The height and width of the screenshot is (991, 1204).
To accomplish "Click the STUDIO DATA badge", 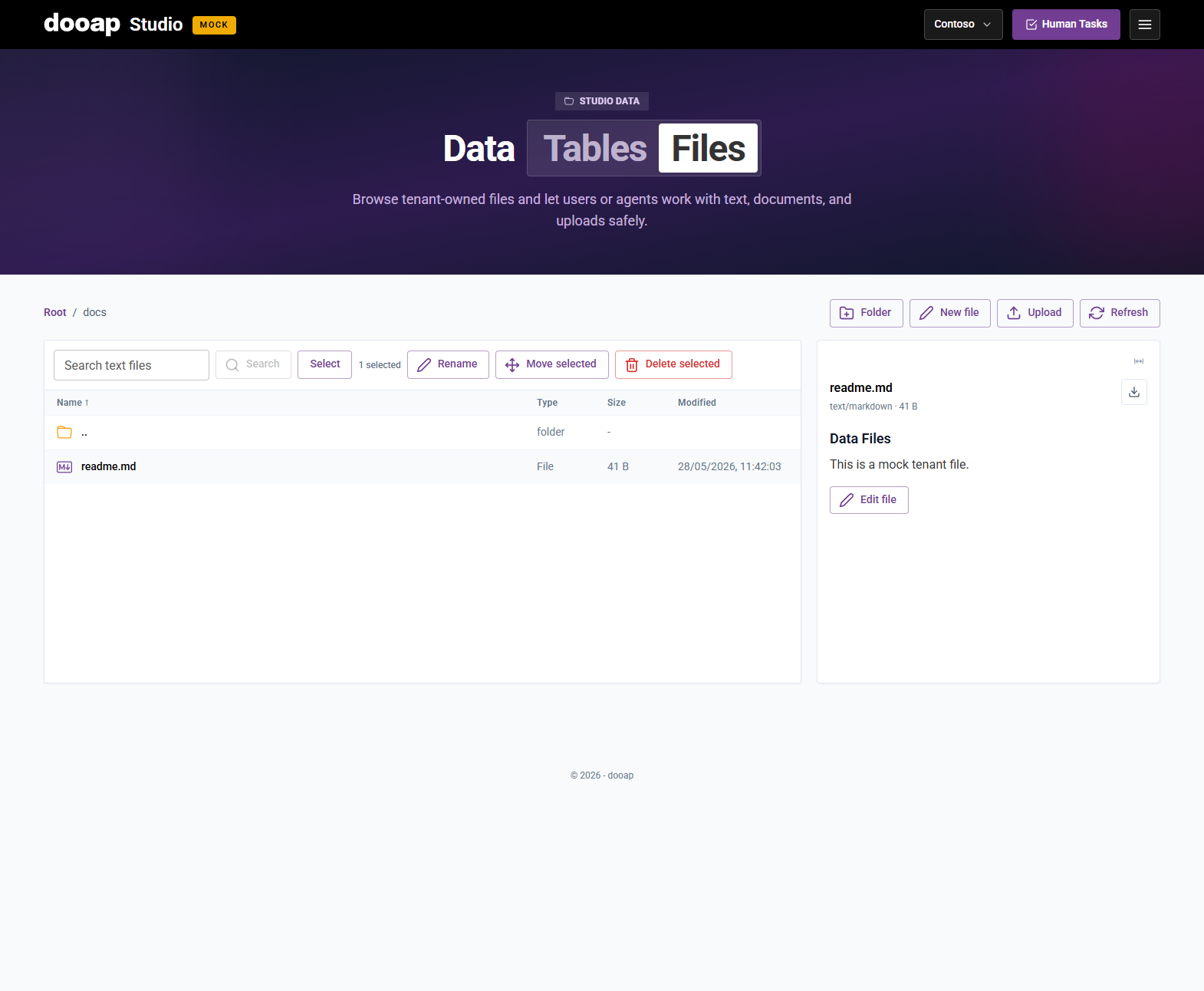I will click(602, 101).
